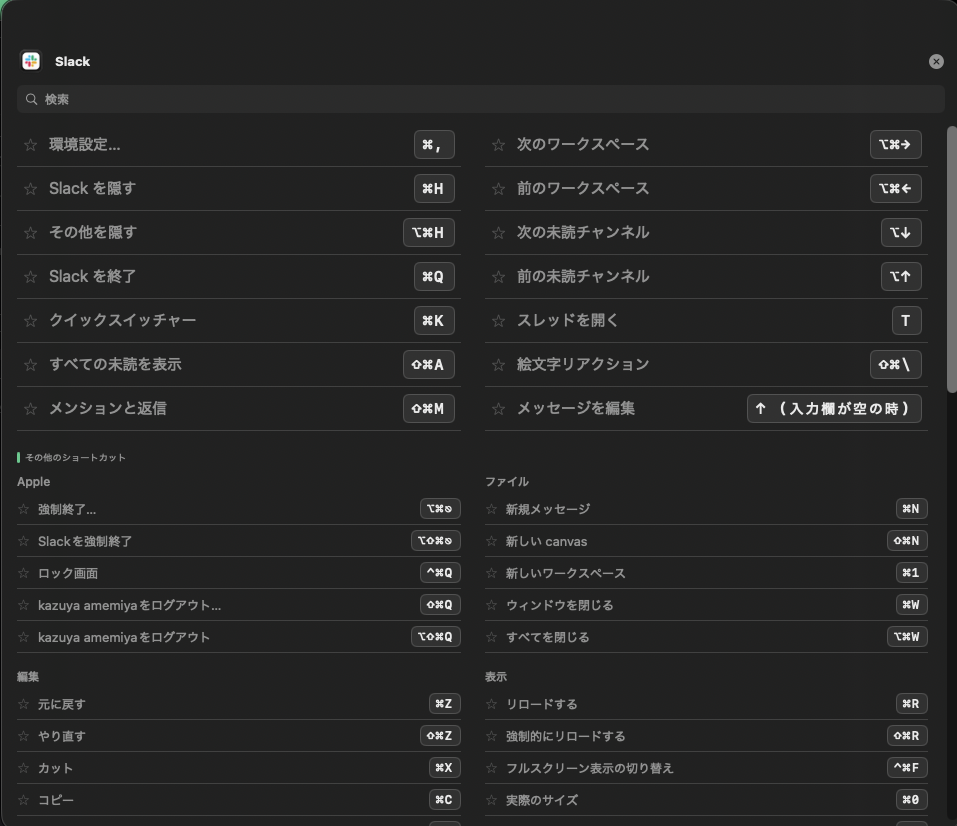The width and height of the screenshot is (957, 826).
Task: Click the その他のショートカット section heading
Action: (75, 457)
